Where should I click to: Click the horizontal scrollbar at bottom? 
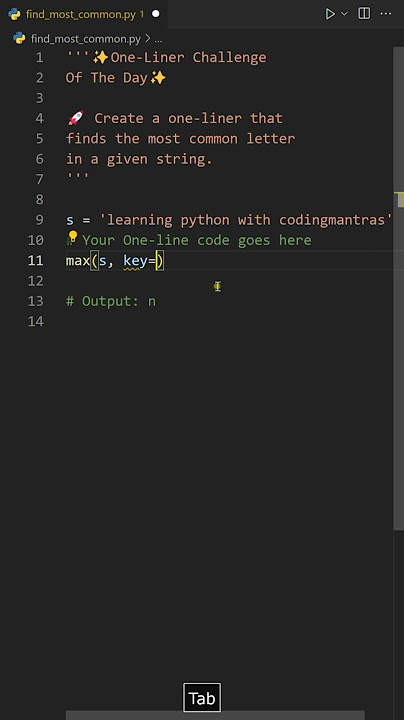pyautogui.click(x=215, y=715)
